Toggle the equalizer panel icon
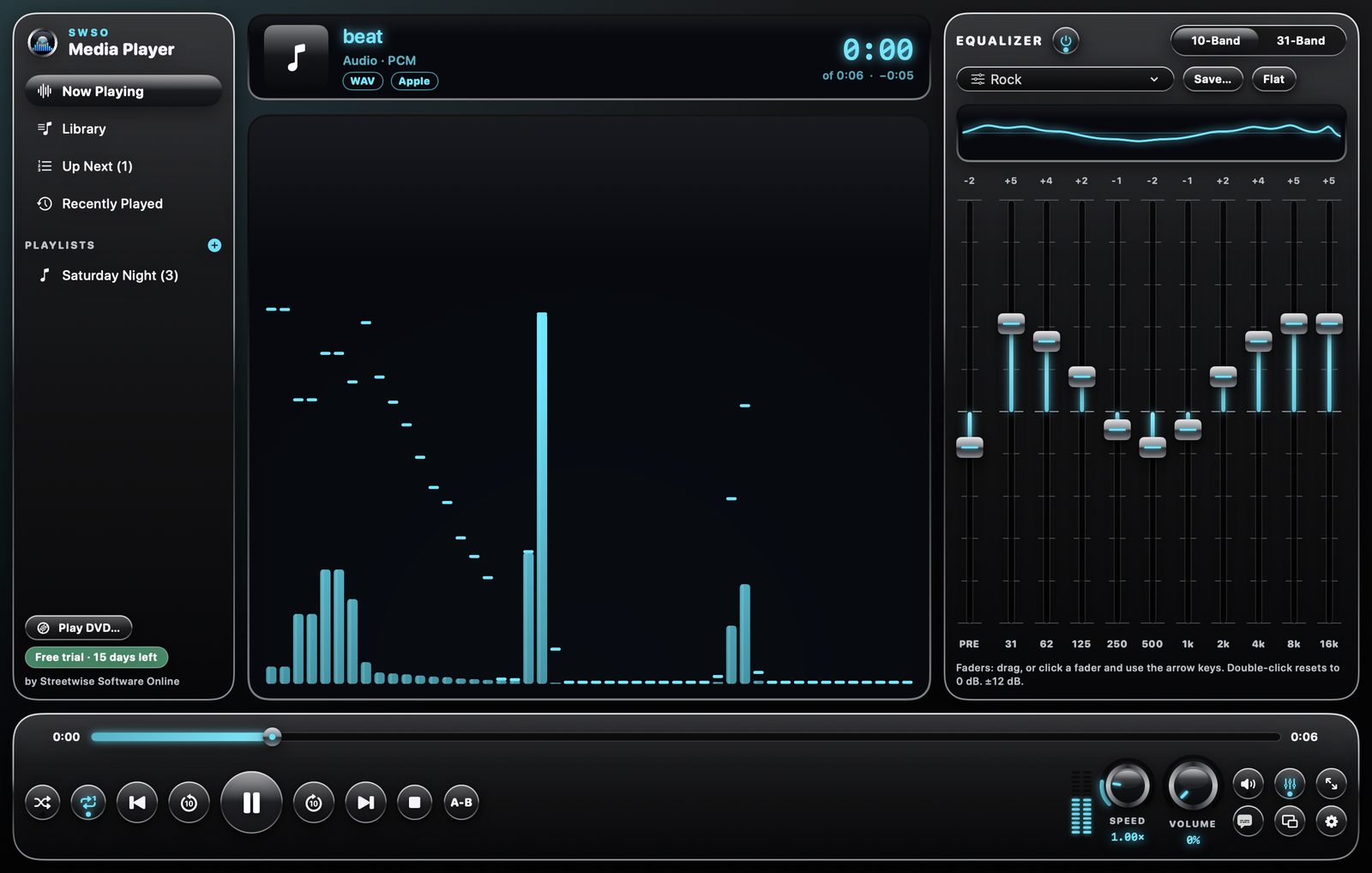The image size is (1372, 873). pos(1290,783)
